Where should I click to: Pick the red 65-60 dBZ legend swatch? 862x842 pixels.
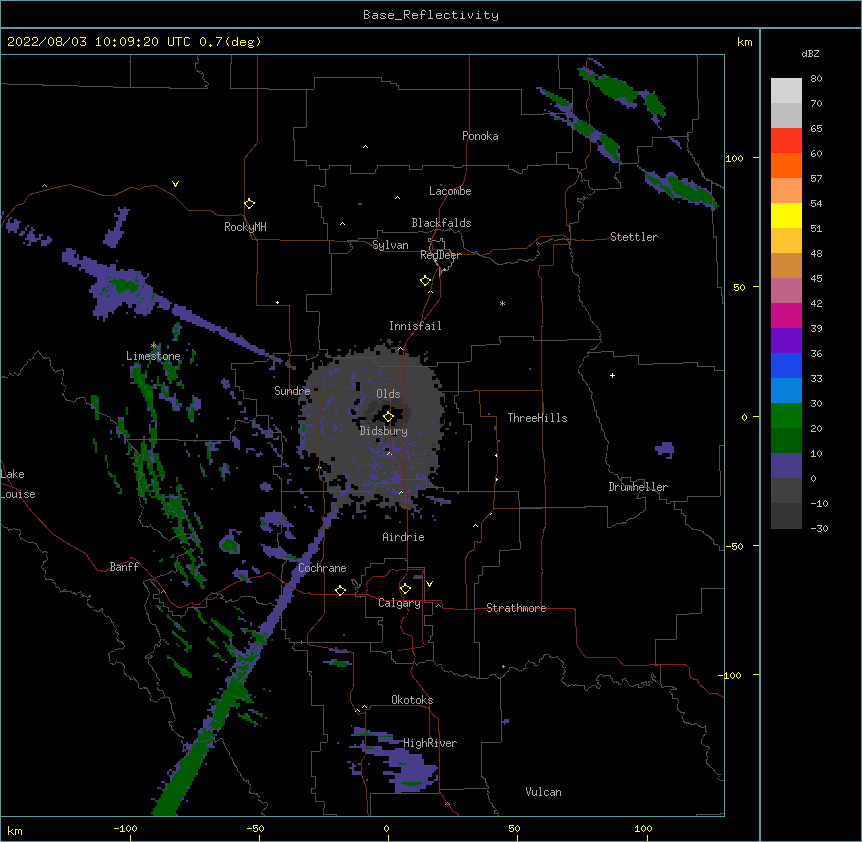[x=786, y=141]
